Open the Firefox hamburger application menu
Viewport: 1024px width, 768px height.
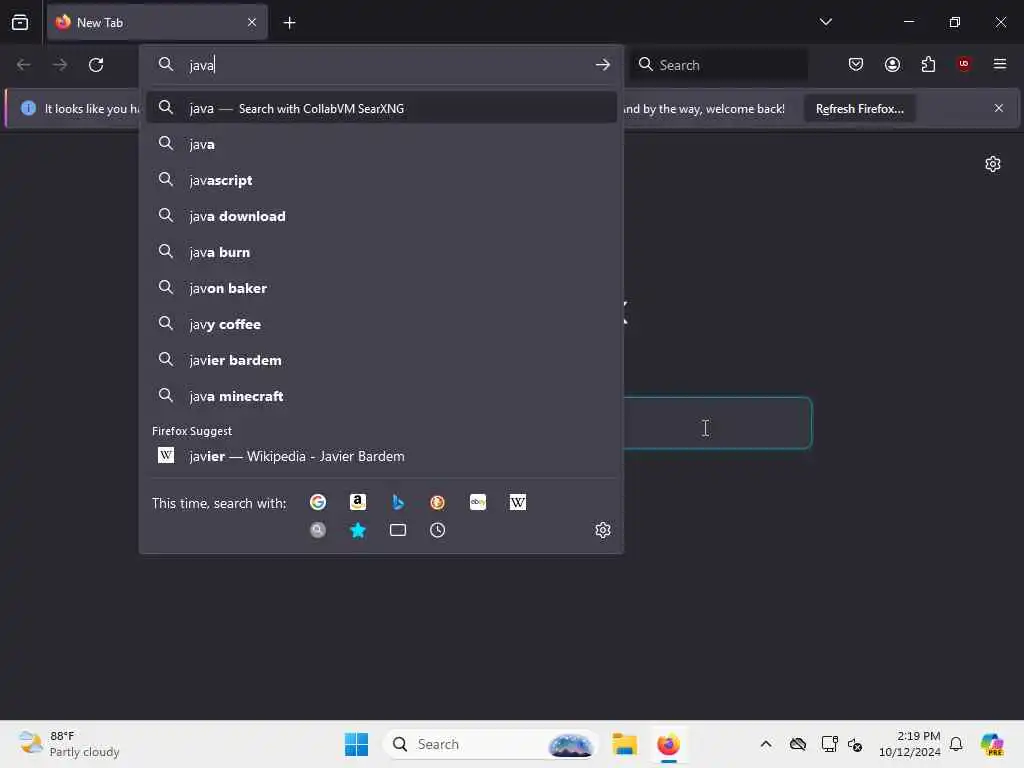pos(1000,64)
